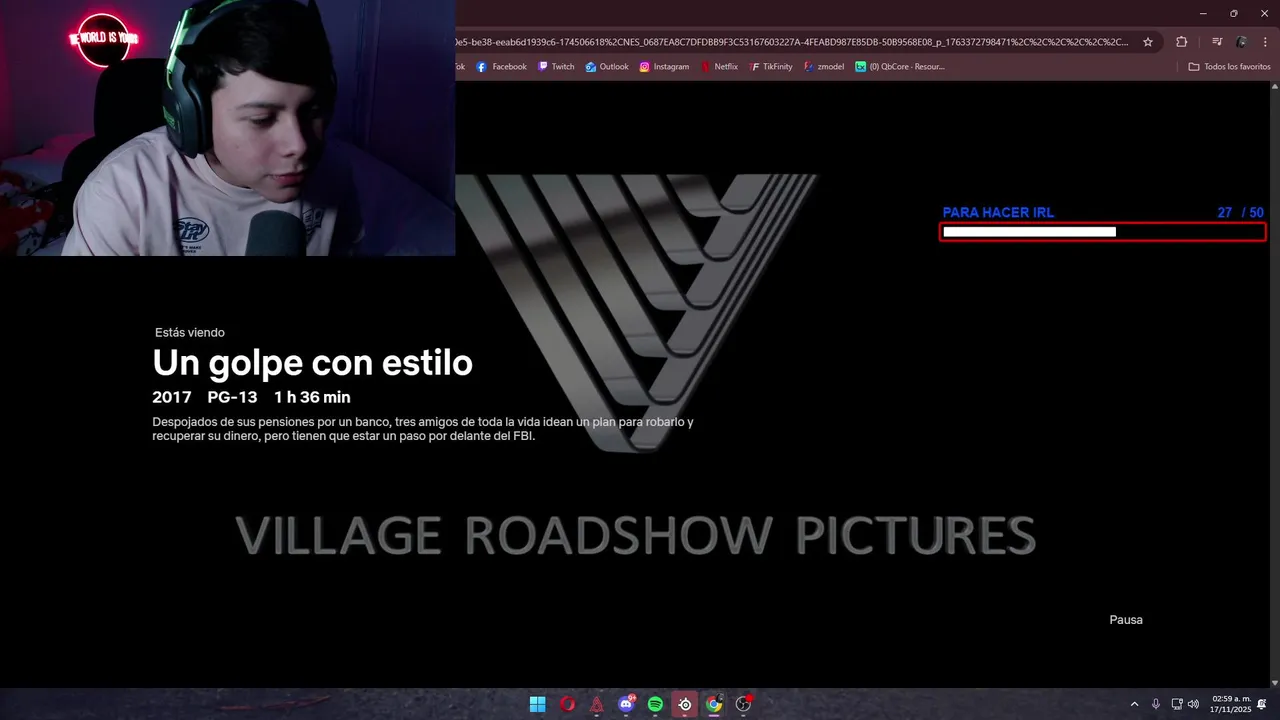Open the Twitch bookmark
1280x720 pixels.
click(x=556, y=67)
